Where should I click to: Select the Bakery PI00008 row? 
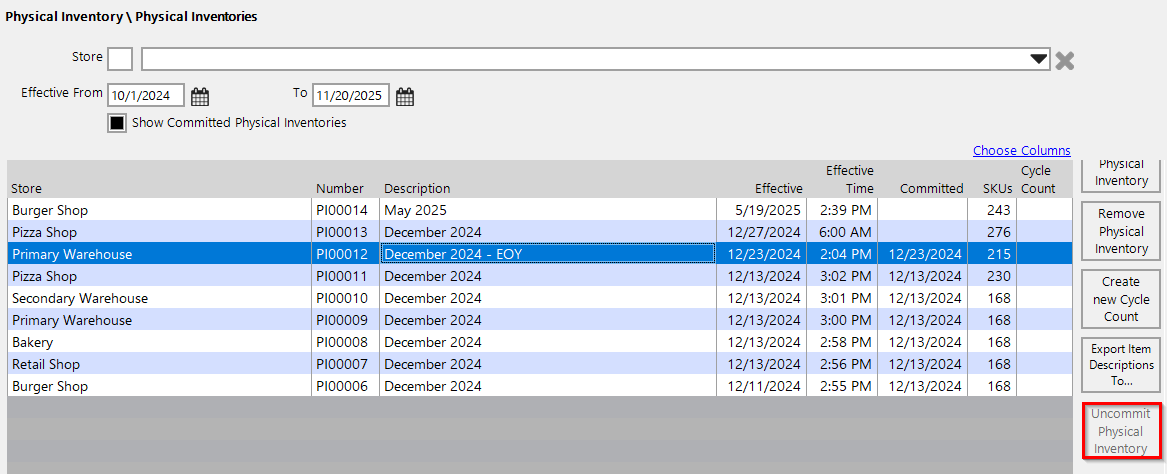(x=160, y=342)
